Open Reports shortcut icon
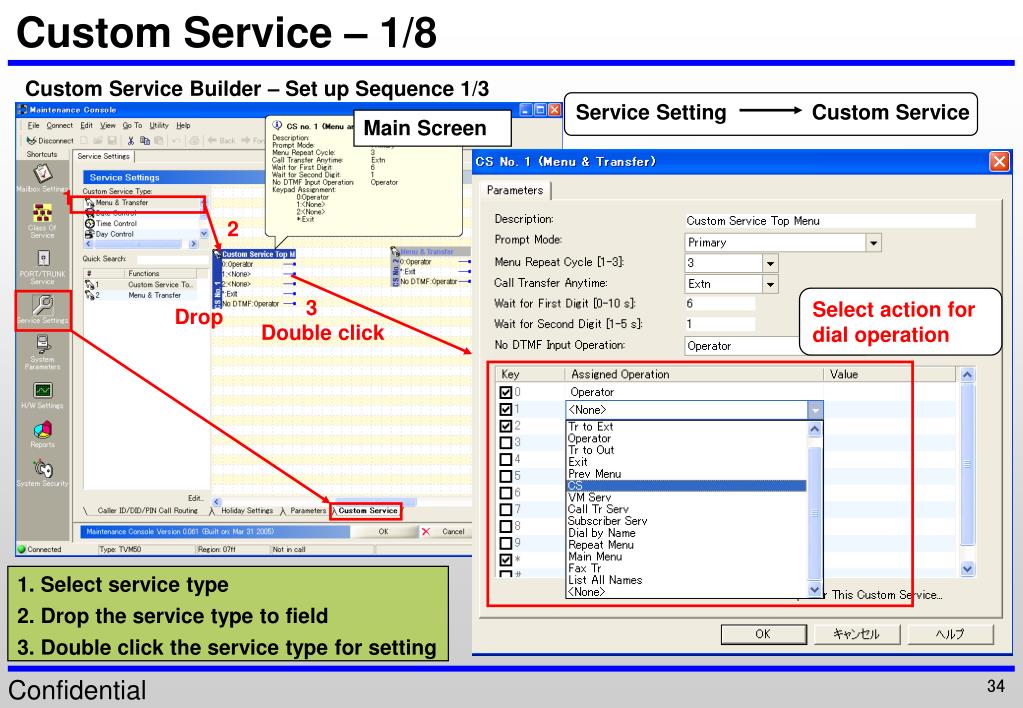Screen dimensions: 1023x708 tap(43, 429)
